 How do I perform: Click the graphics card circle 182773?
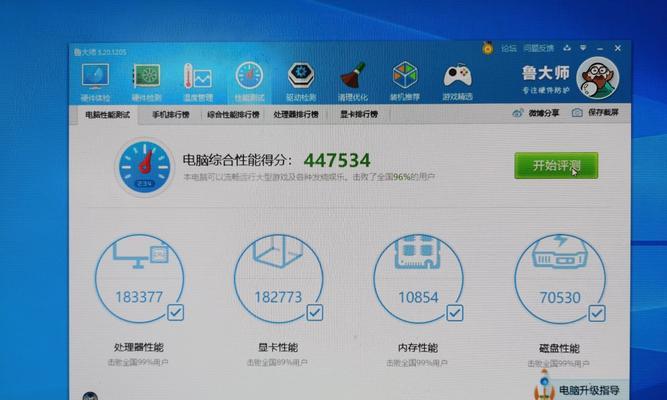278,279
